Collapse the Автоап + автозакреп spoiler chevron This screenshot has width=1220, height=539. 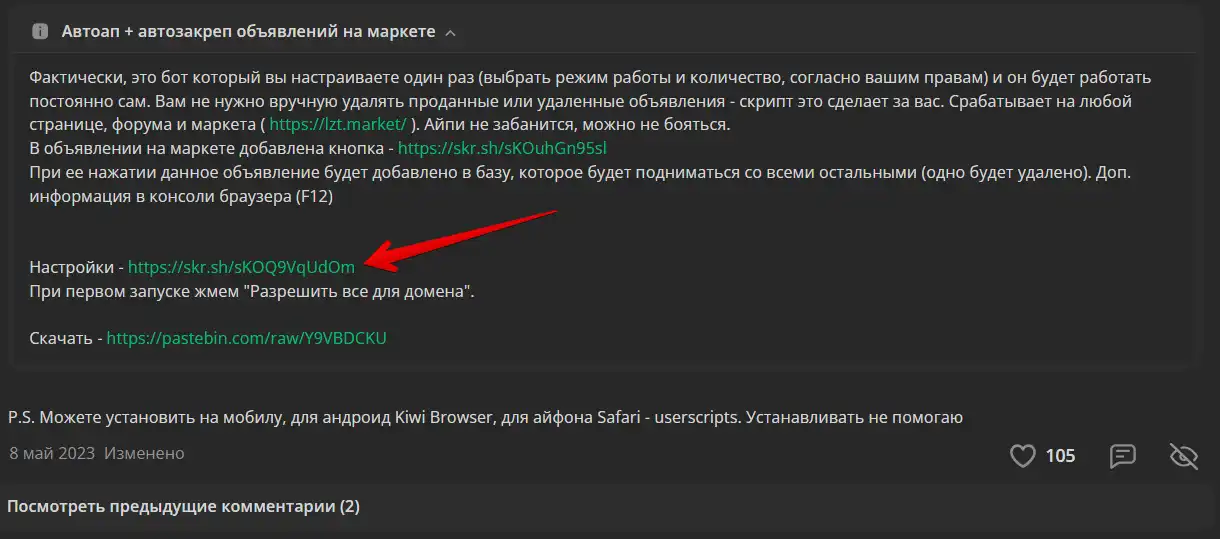[450, 33]
